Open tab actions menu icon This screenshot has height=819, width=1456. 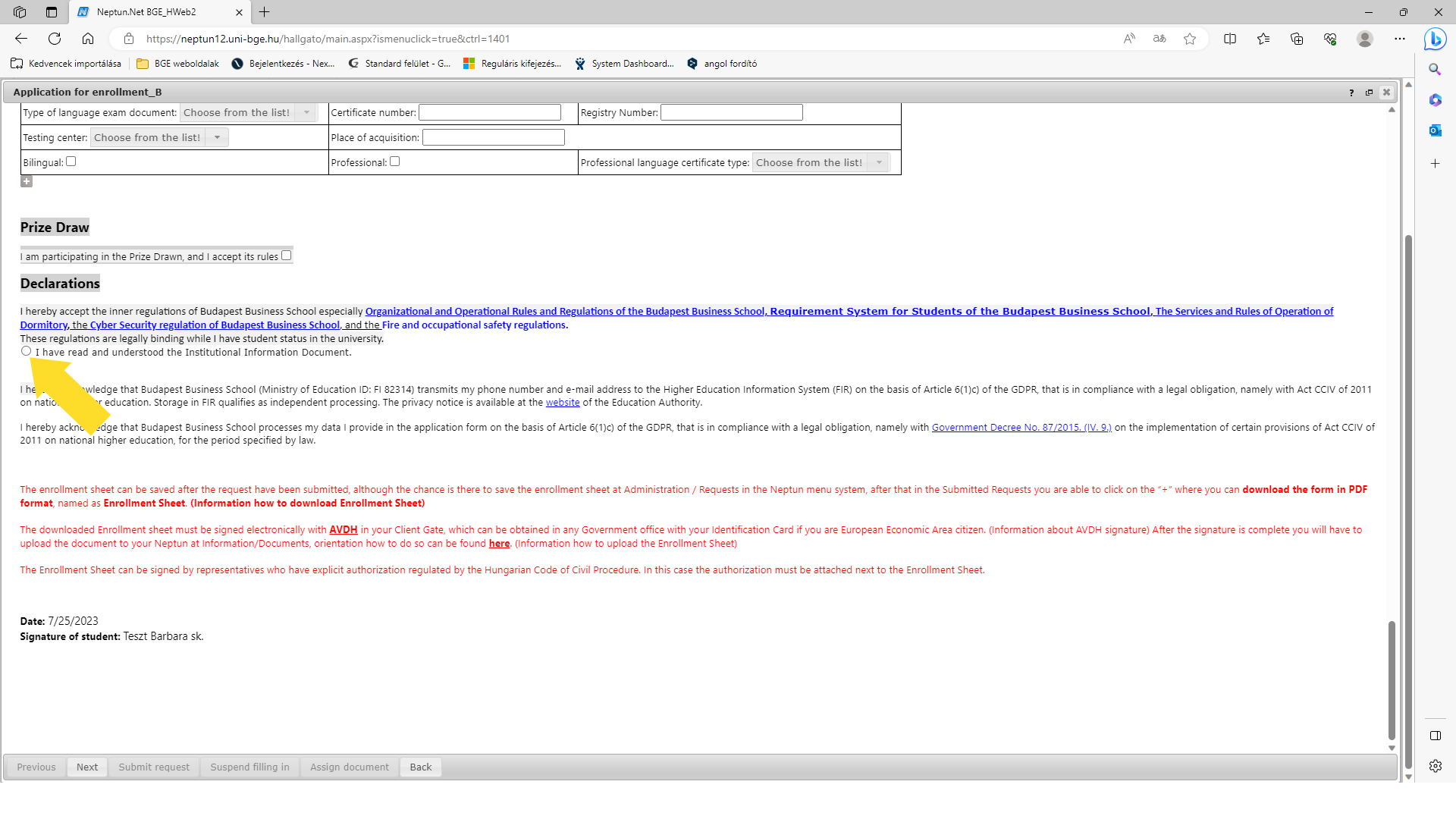(52, 12)
